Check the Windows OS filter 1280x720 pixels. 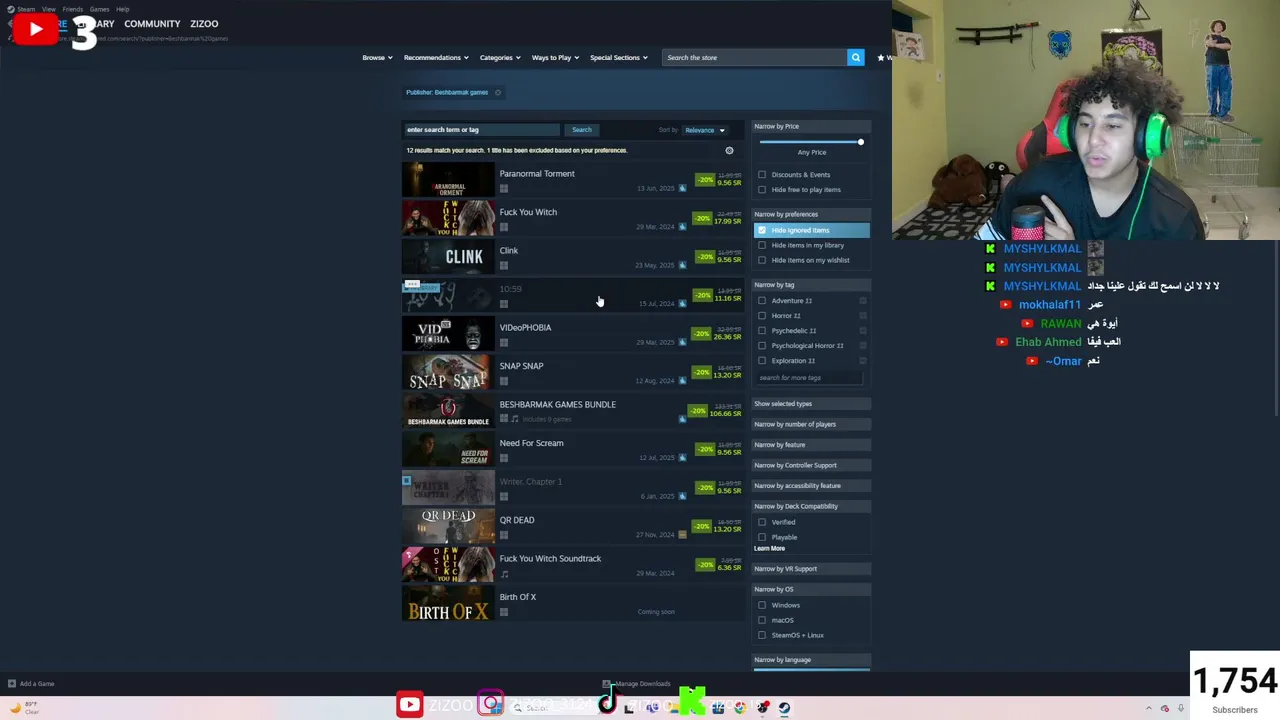(x=762, y=605)
